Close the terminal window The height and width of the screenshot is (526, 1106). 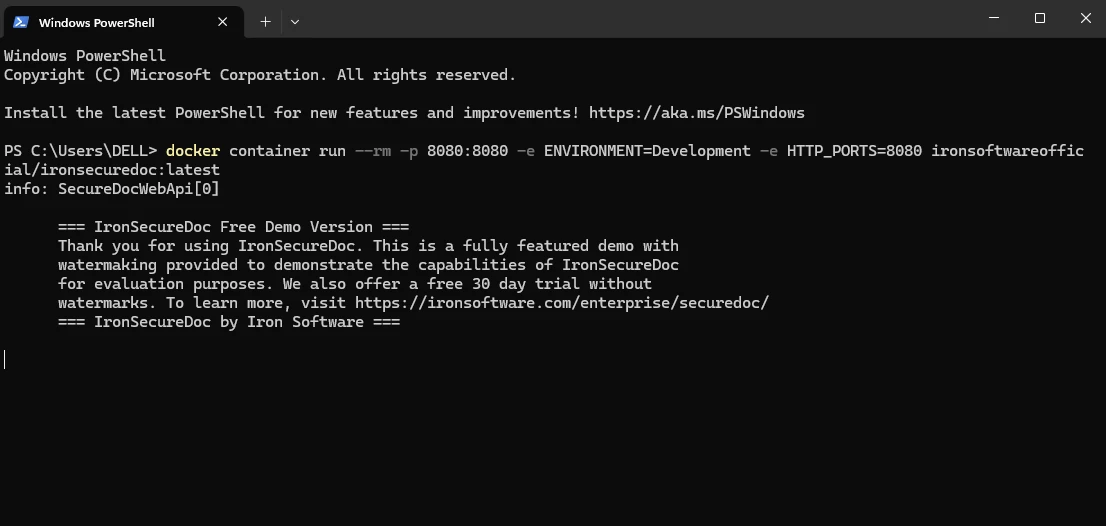1085,18
